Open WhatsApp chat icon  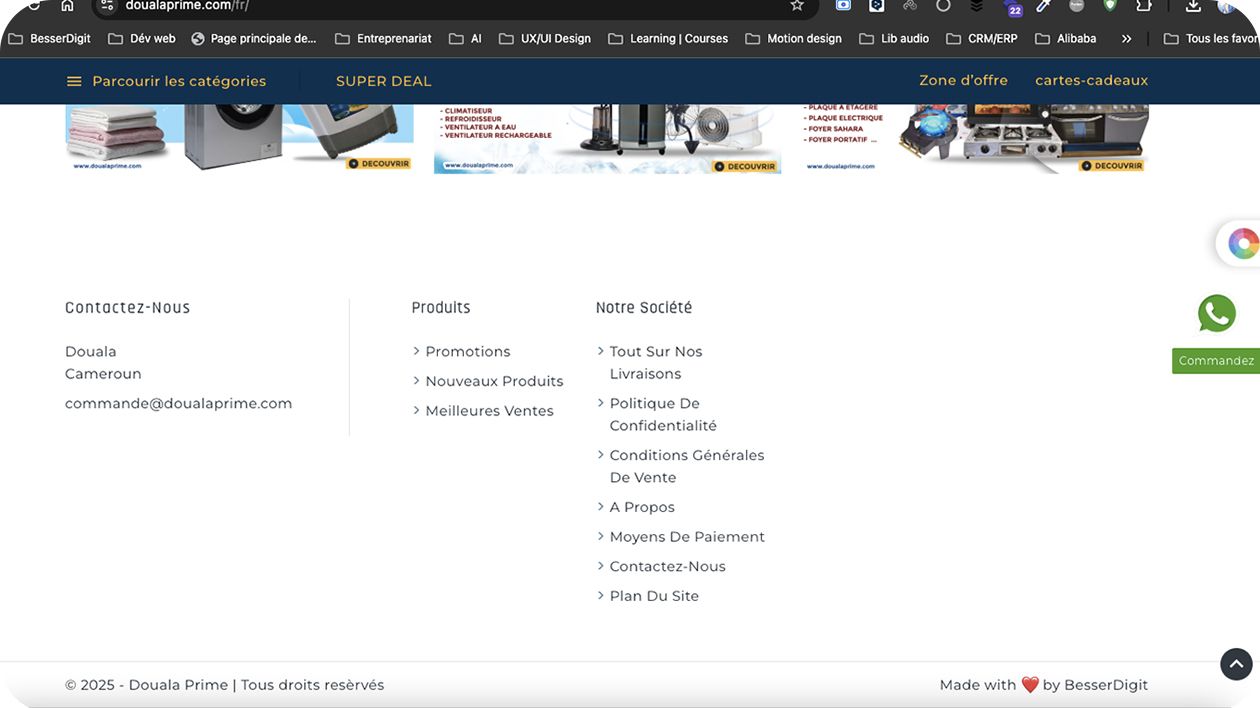(1217, 313)
